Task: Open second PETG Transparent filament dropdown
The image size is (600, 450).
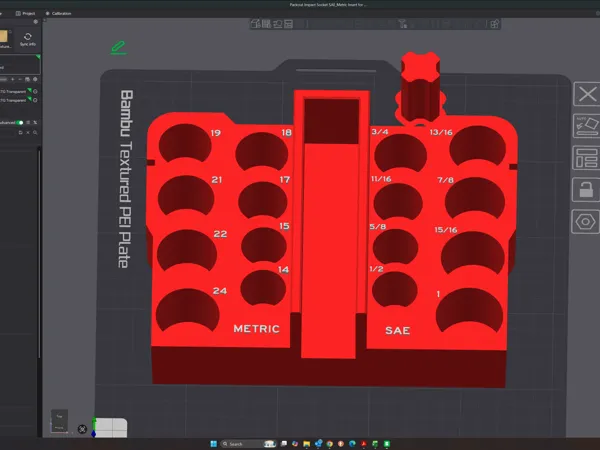Action: [15, 100]
